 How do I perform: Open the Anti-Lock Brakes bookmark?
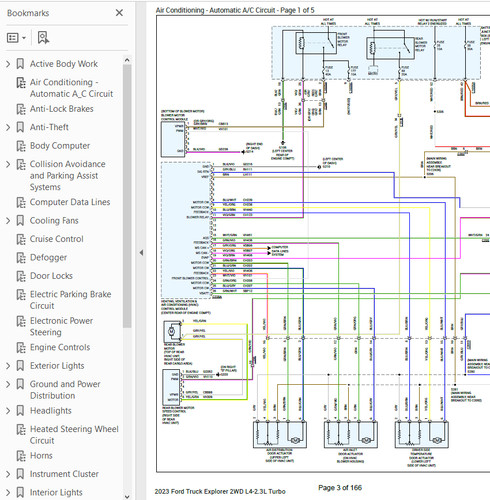[62, 109]
